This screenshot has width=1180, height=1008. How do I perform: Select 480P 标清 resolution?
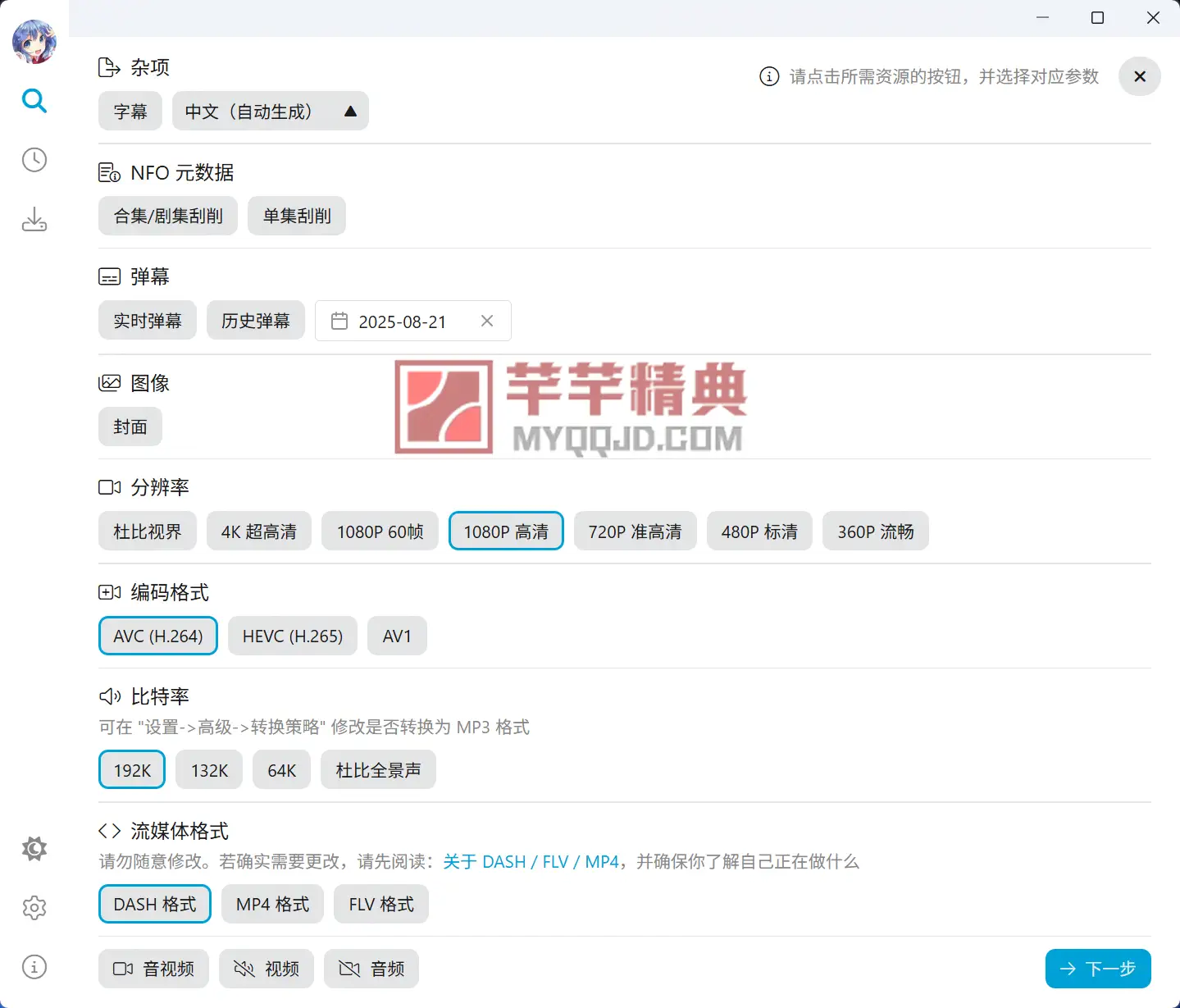pos(759,531)
